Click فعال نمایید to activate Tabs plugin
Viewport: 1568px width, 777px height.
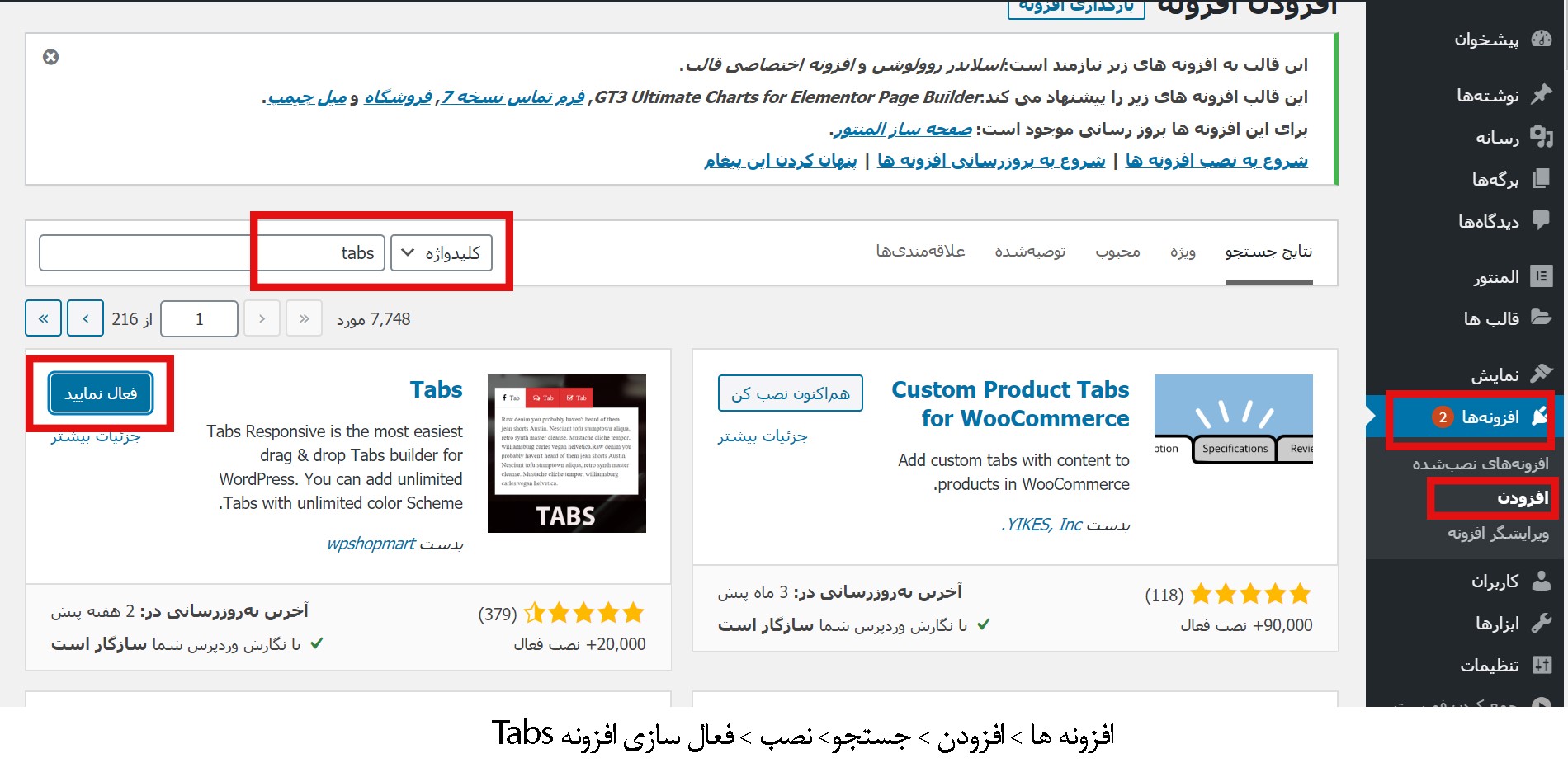click(x=101, y=393)
